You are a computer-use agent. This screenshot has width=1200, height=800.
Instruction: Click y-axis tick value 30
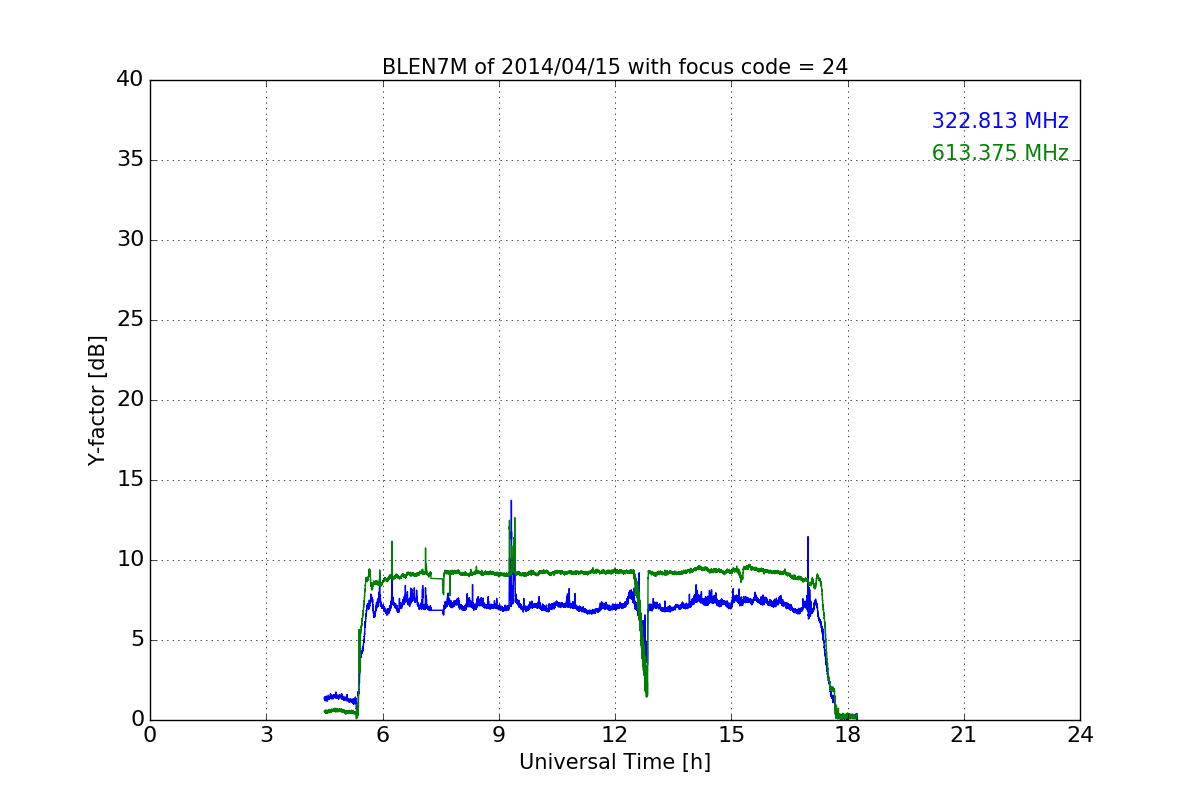pyautogui.click(x=130, y=240)
